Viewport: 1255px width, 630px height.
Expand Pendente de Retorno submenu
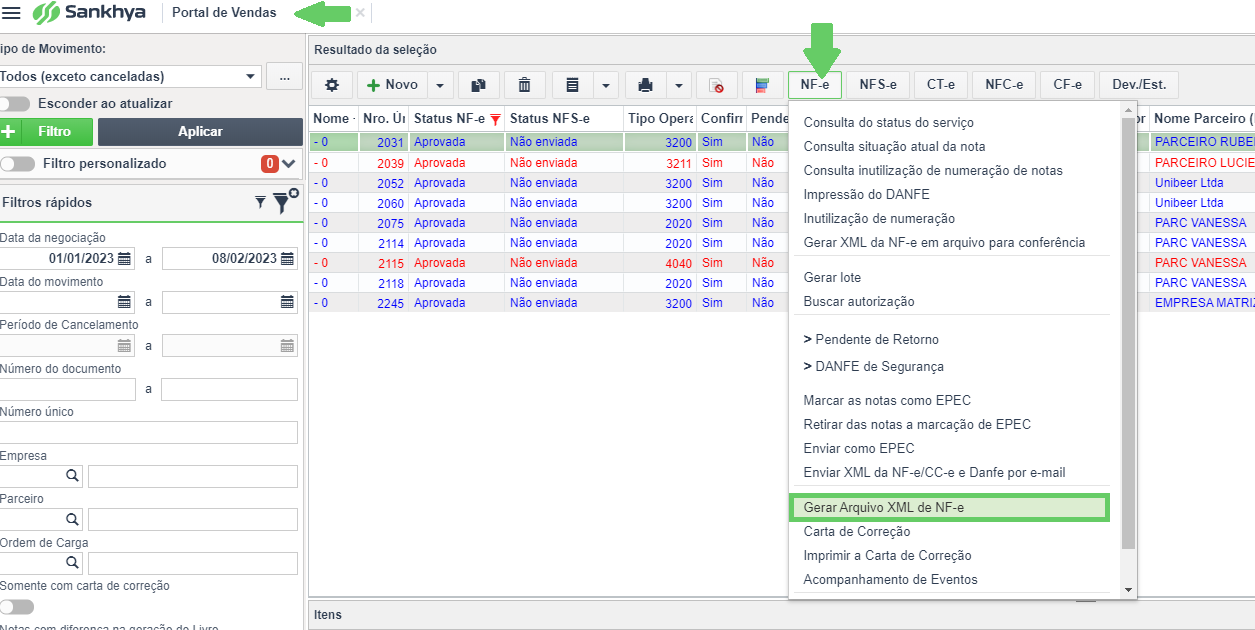point(871,339)
